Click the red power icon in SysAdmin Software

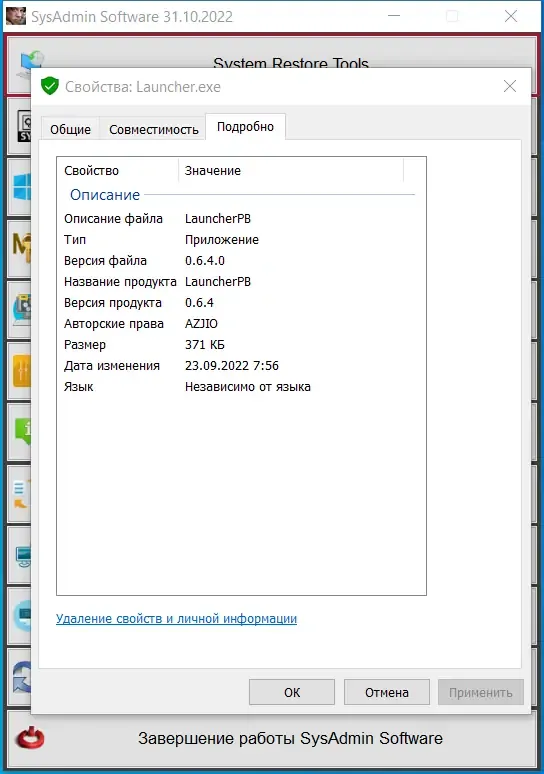[30, 738]
